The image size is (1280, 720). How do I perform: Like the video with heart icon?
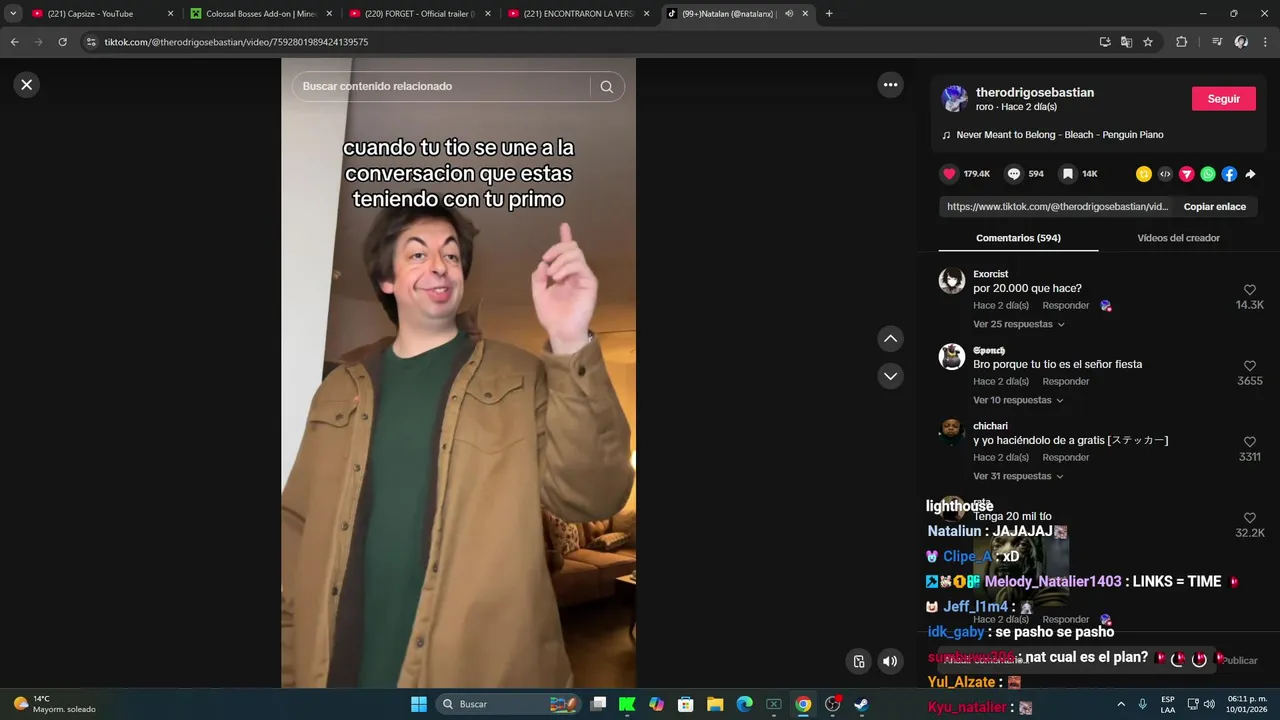[x=949, y=174]
